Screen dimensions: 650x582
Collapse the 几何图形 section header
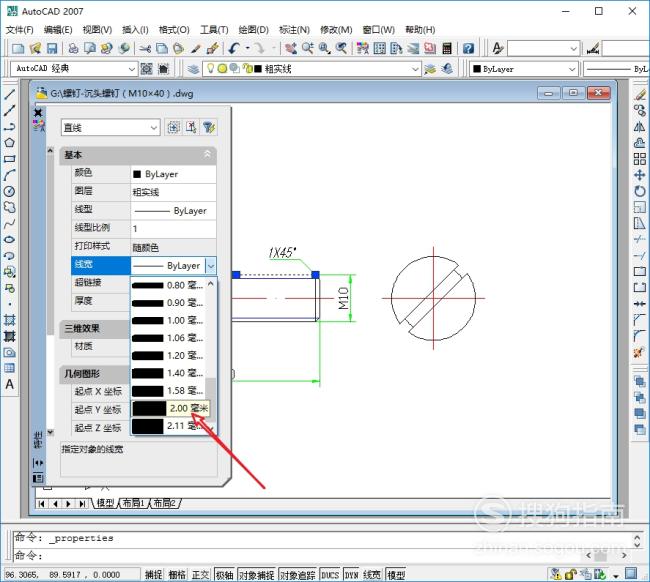pyautogui.click(x=95, y=373)
